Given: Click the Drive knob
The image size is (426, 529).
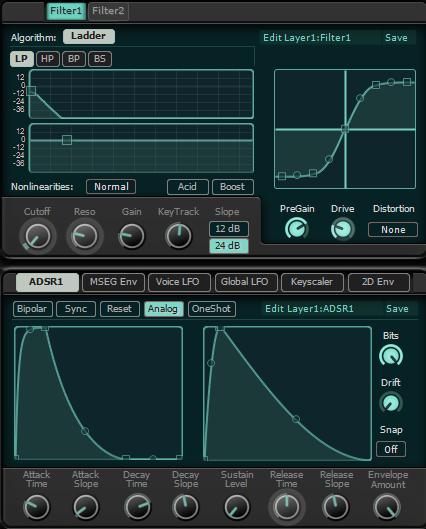Looking at the screenshot, I should point(342,229).
